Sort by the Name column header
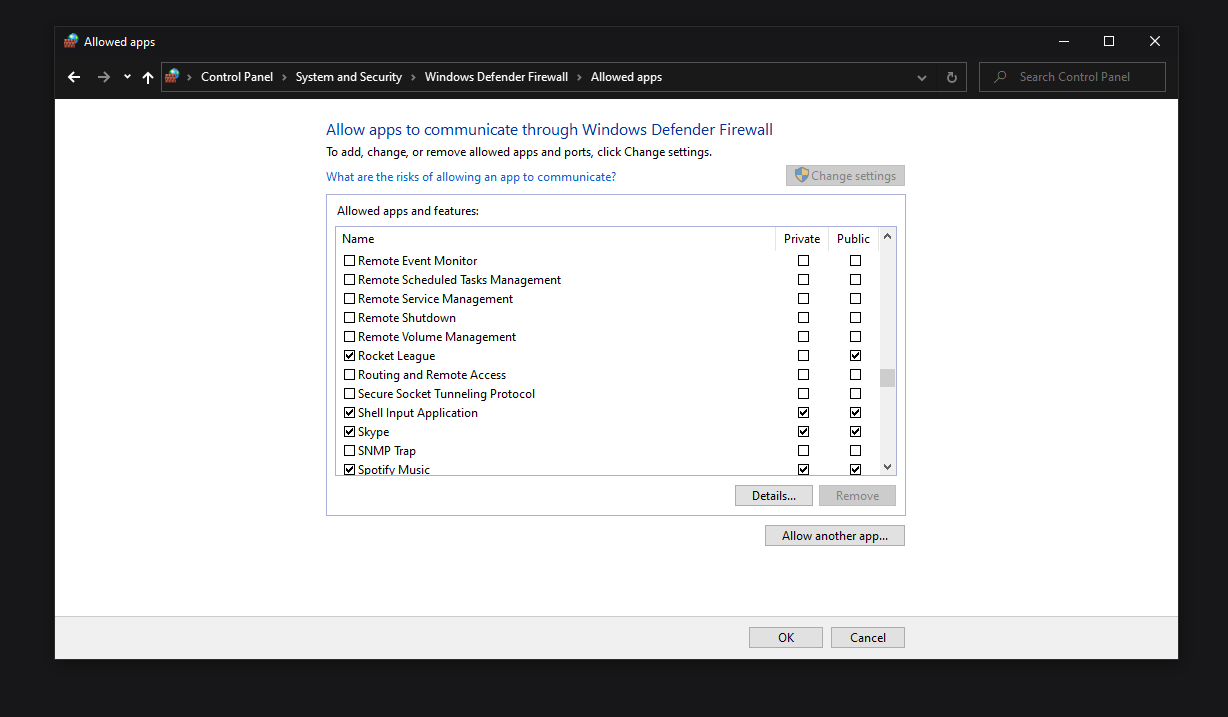 555,239
